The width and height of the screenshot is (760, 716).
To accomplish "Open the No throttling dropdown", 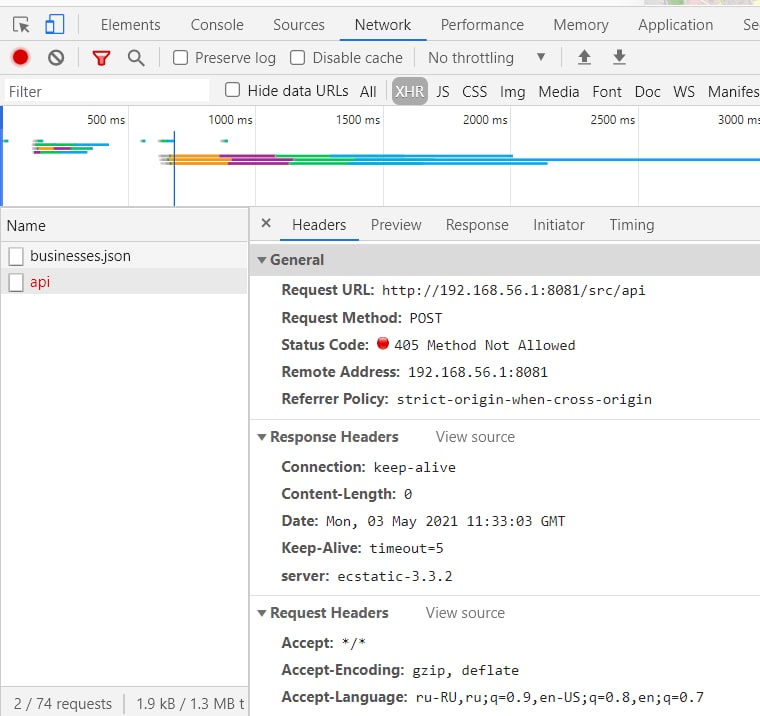I will [x=486, y=58].
